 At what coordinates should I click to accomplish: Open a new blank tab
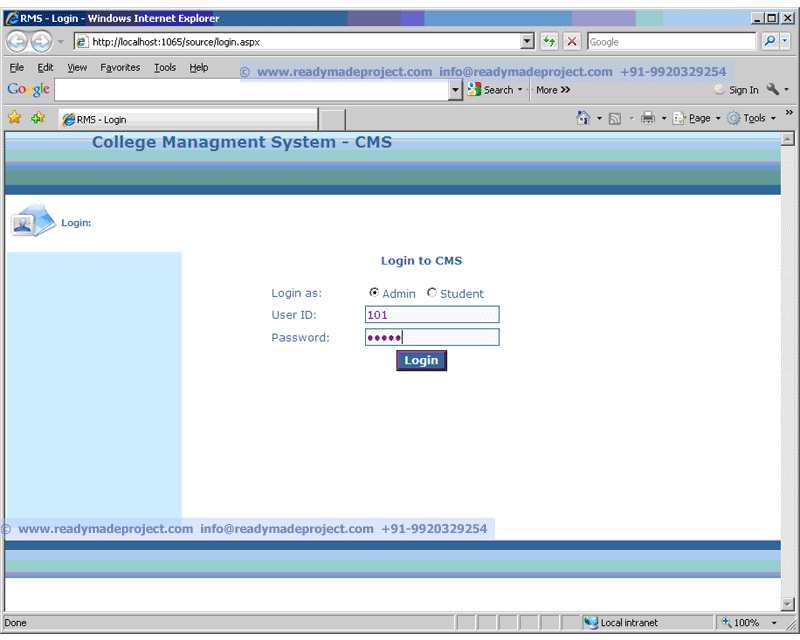coord(333,119)
